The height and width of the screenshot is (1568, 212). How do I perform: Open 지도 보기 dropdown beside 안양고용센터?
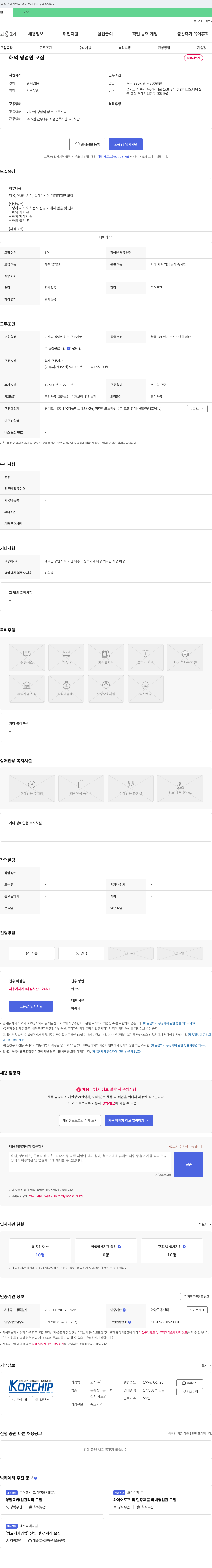tap(197, 1310)
